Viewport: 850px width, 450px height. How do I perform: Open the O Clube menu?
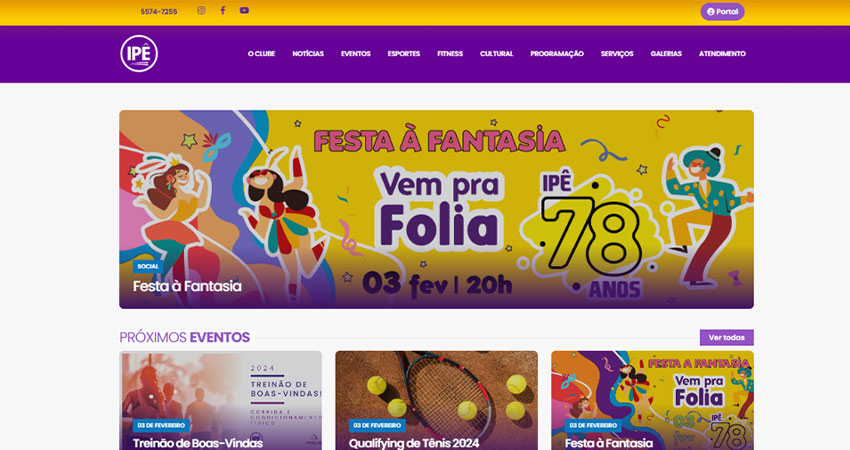pyautogui.click(x=261, y=54)
